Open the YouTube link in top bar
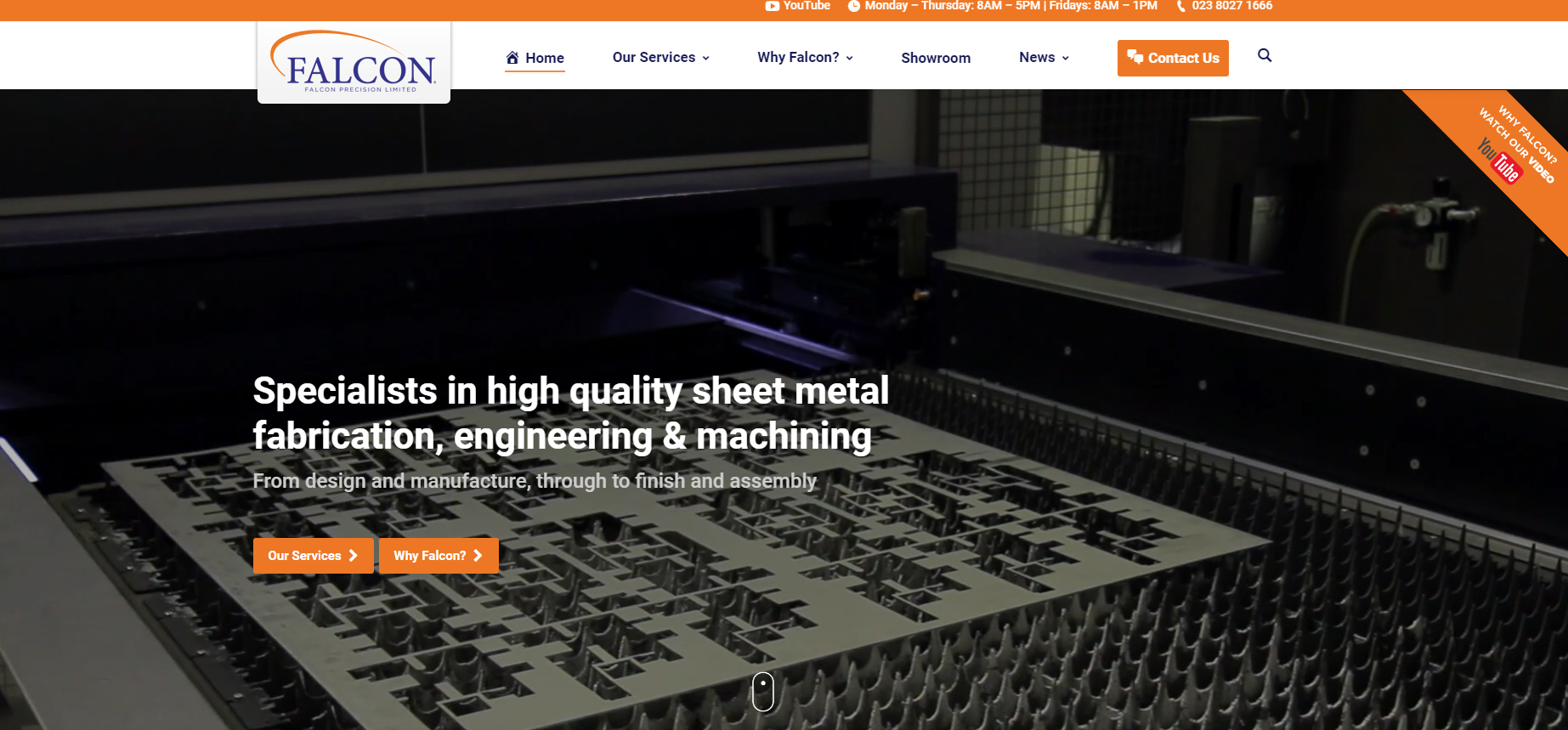 [797, 6]
